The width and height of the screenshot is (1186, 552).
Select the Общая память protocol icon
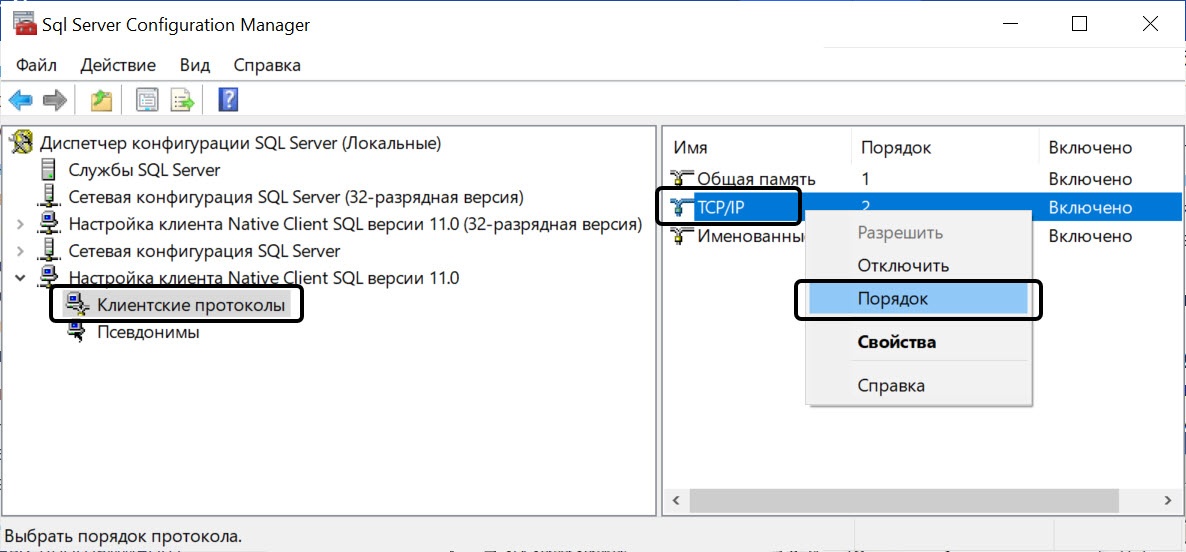click(683, 179)
